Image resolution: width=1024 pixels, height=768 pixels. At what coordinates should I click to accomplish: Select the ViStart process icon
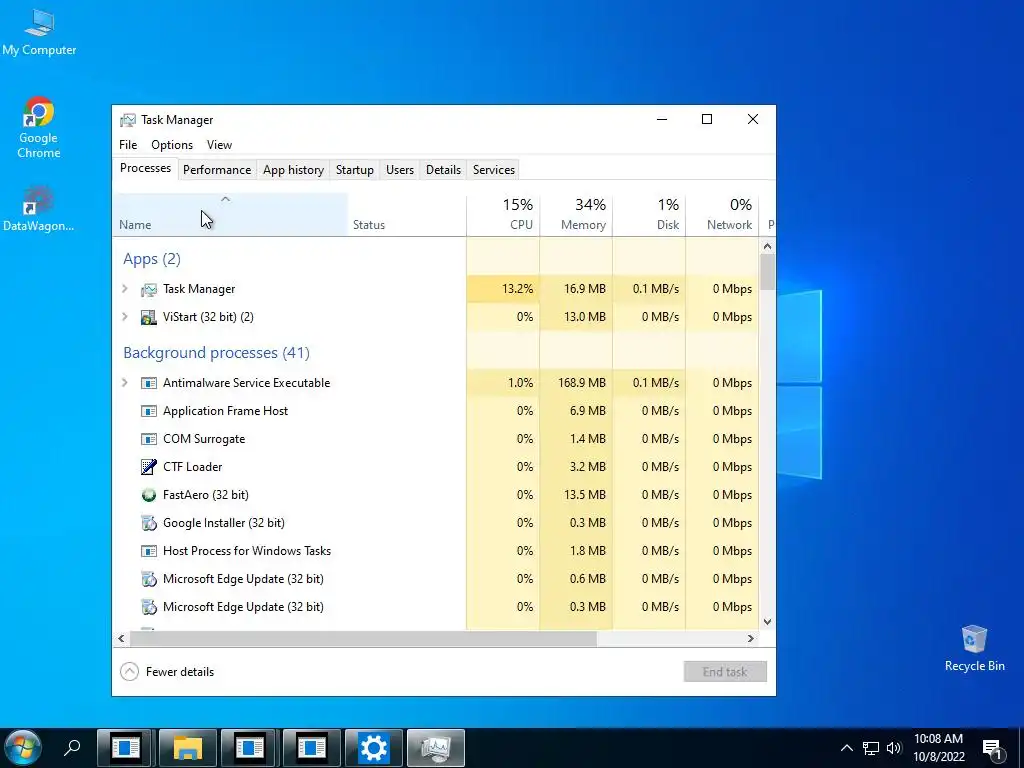pos(149,317)
